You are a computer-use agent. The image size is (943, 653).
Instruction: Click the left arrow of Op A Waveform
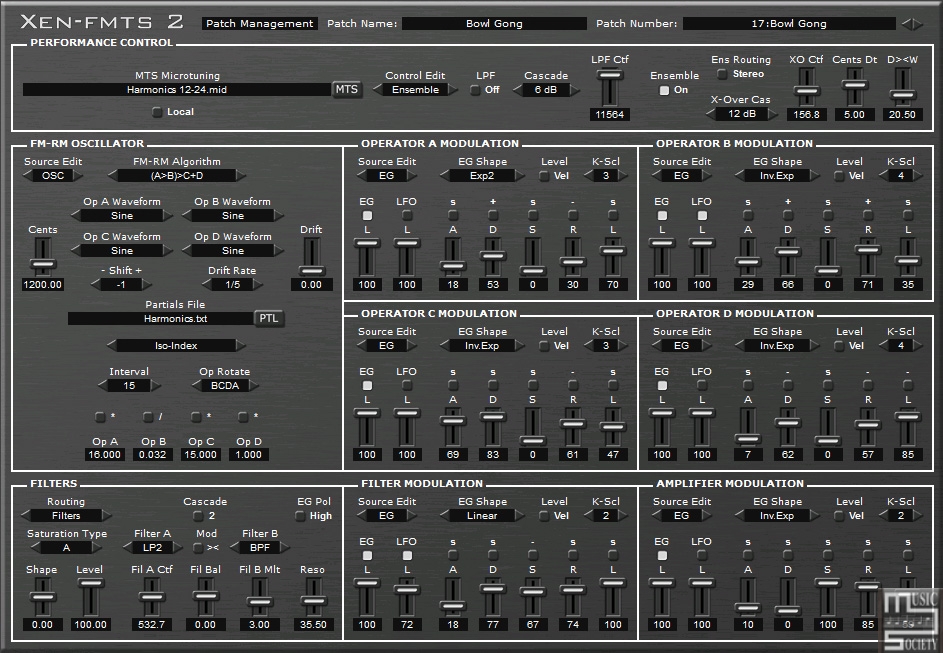(76, 215)
